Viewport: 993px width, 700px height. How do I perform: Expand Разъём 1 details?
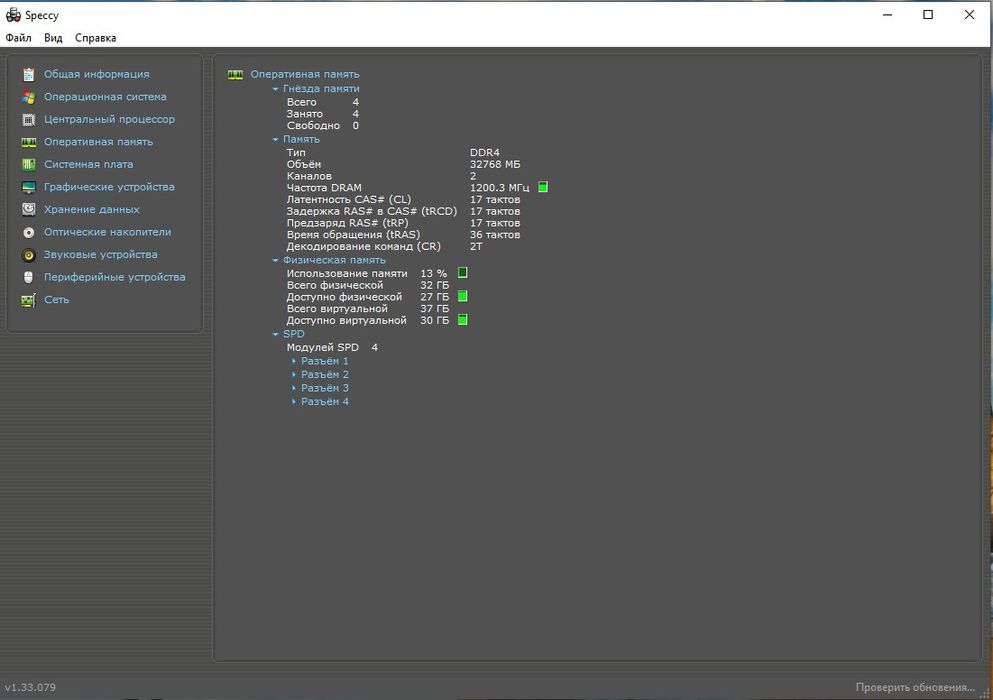click(x=294, y=361)
